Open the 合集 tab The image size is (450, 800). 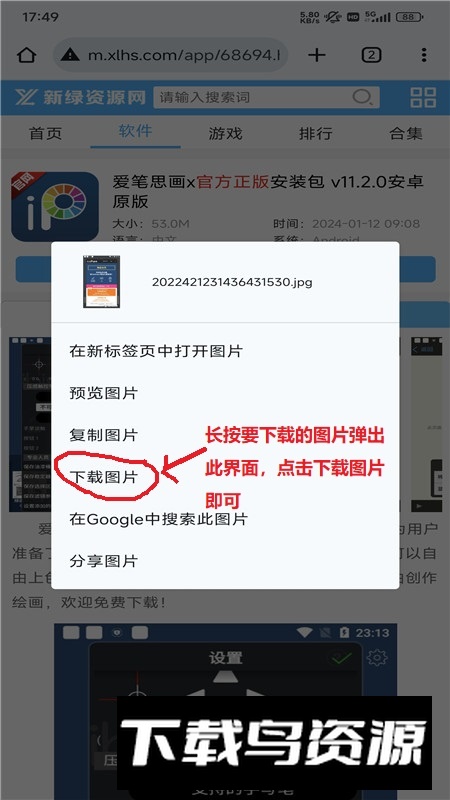(x=406, y=133)
